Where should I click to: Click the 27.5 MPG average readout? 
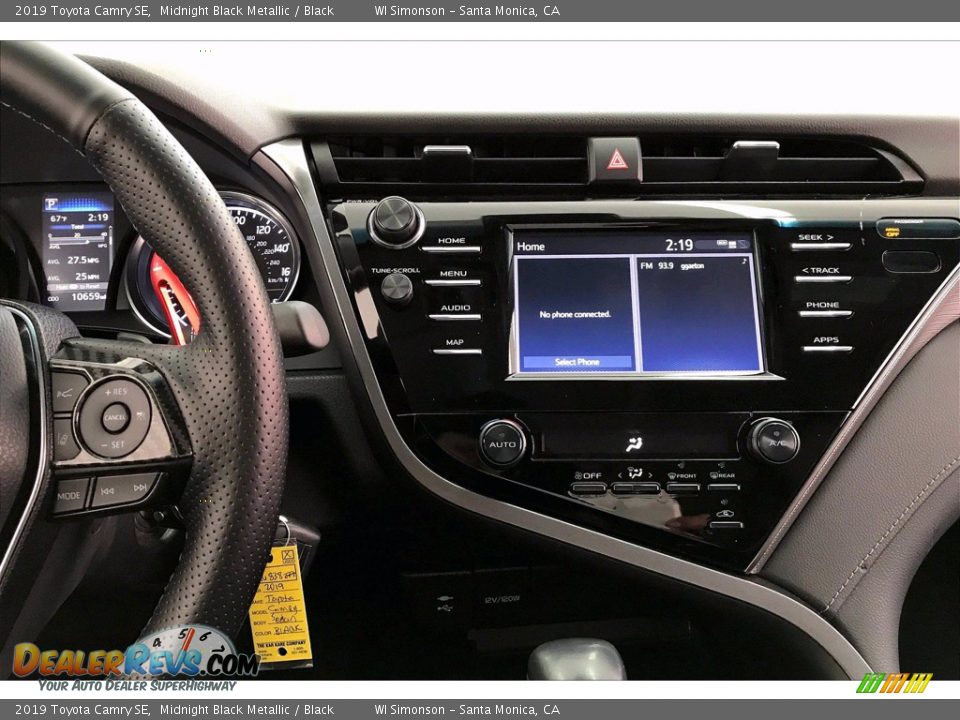[83, 260]
